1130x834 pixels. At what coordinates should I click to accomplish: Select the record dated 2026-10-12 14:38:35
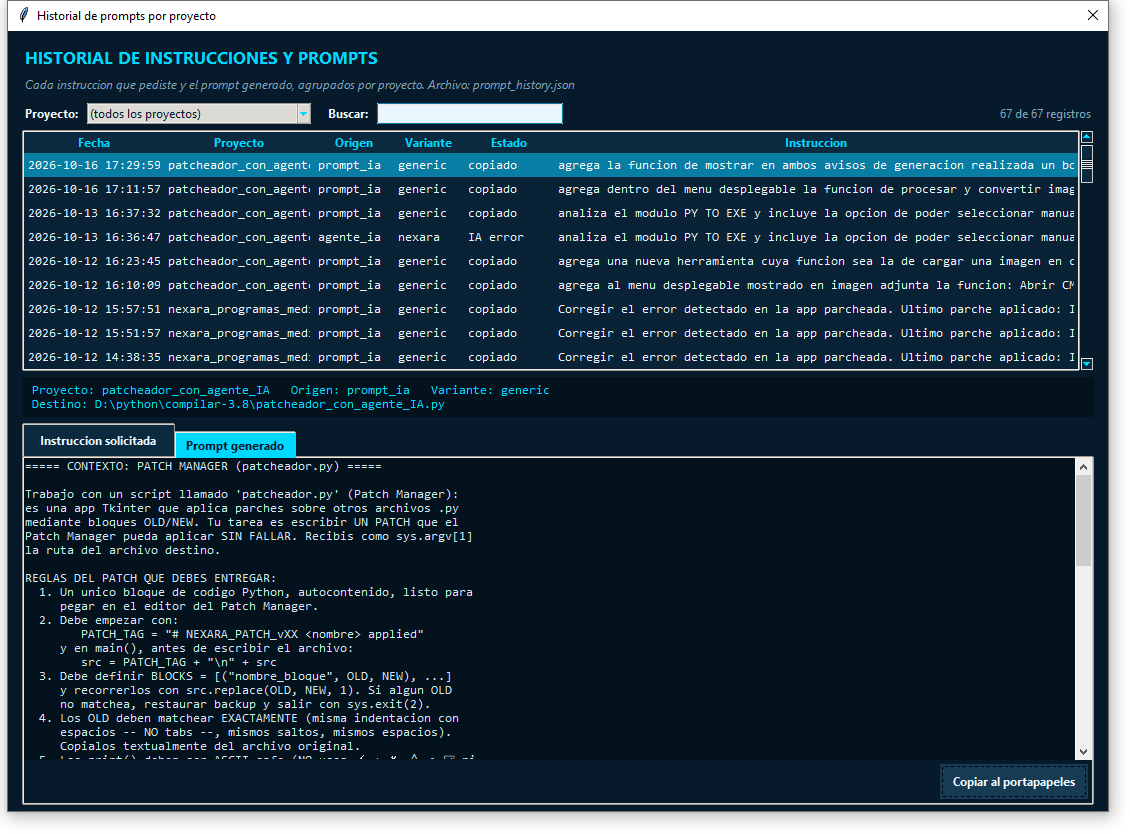point(551,357)
